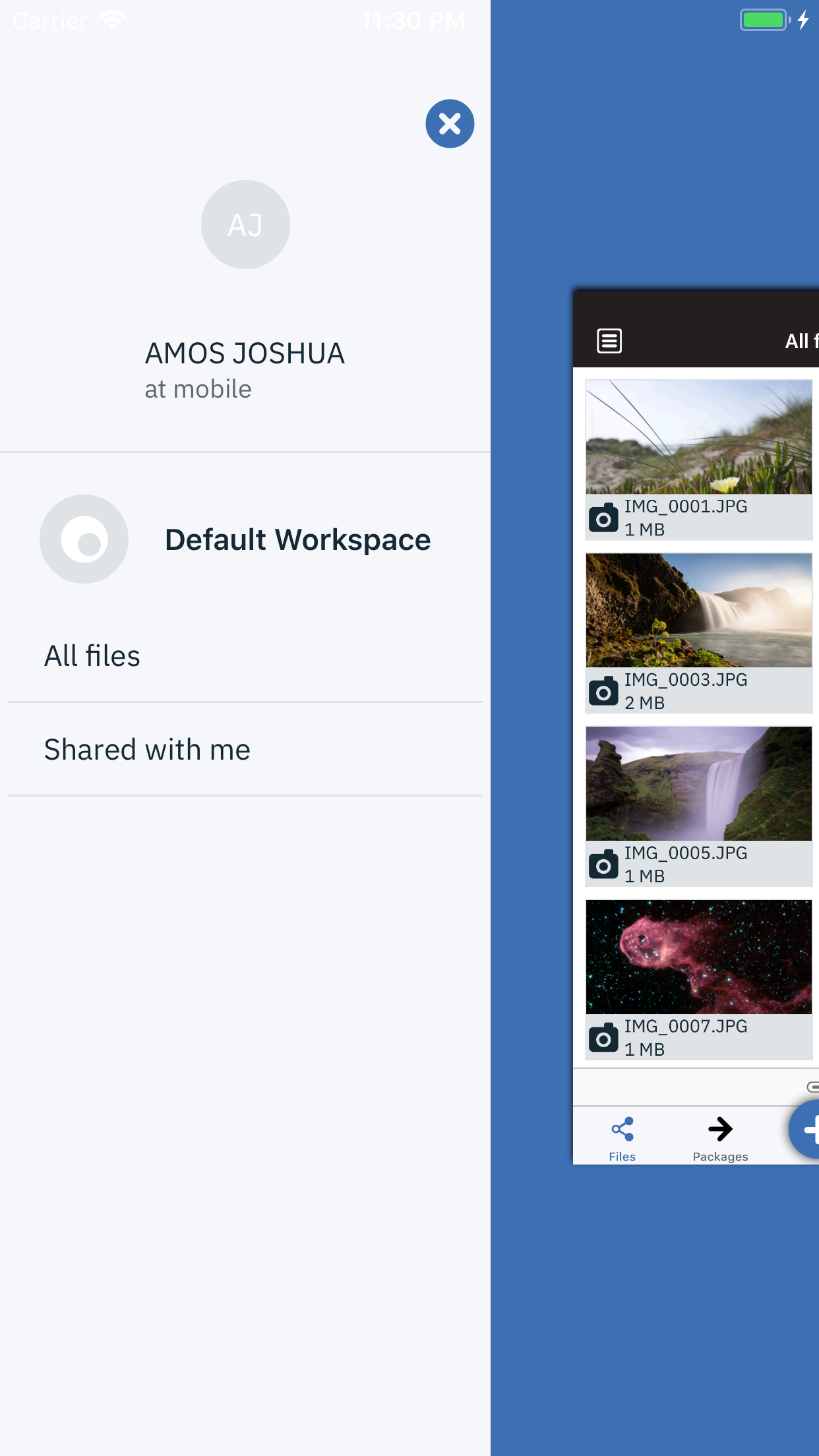The width and height of the screenshot is (819, 1456).
Task: Switch to the Files tab
Action: pyautogui.click(x=622, y=1137)
